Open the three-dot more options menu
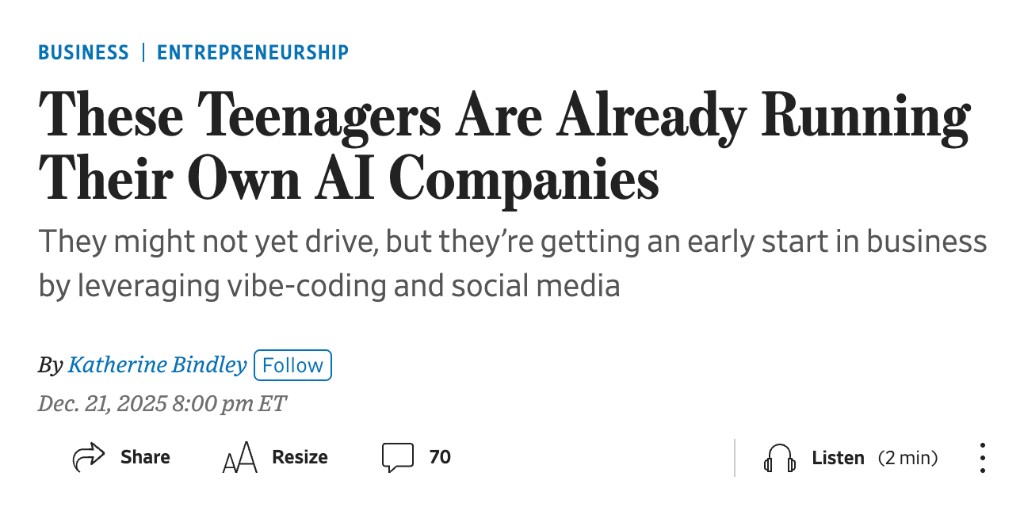1024x507 pixels. pos(983,458)
